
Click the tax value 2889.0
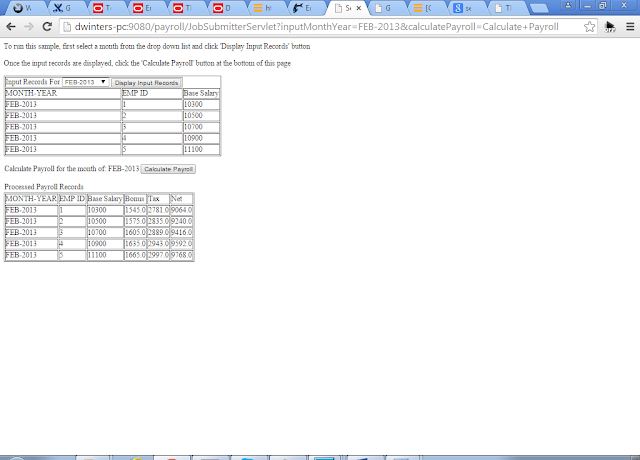point(158,233)
